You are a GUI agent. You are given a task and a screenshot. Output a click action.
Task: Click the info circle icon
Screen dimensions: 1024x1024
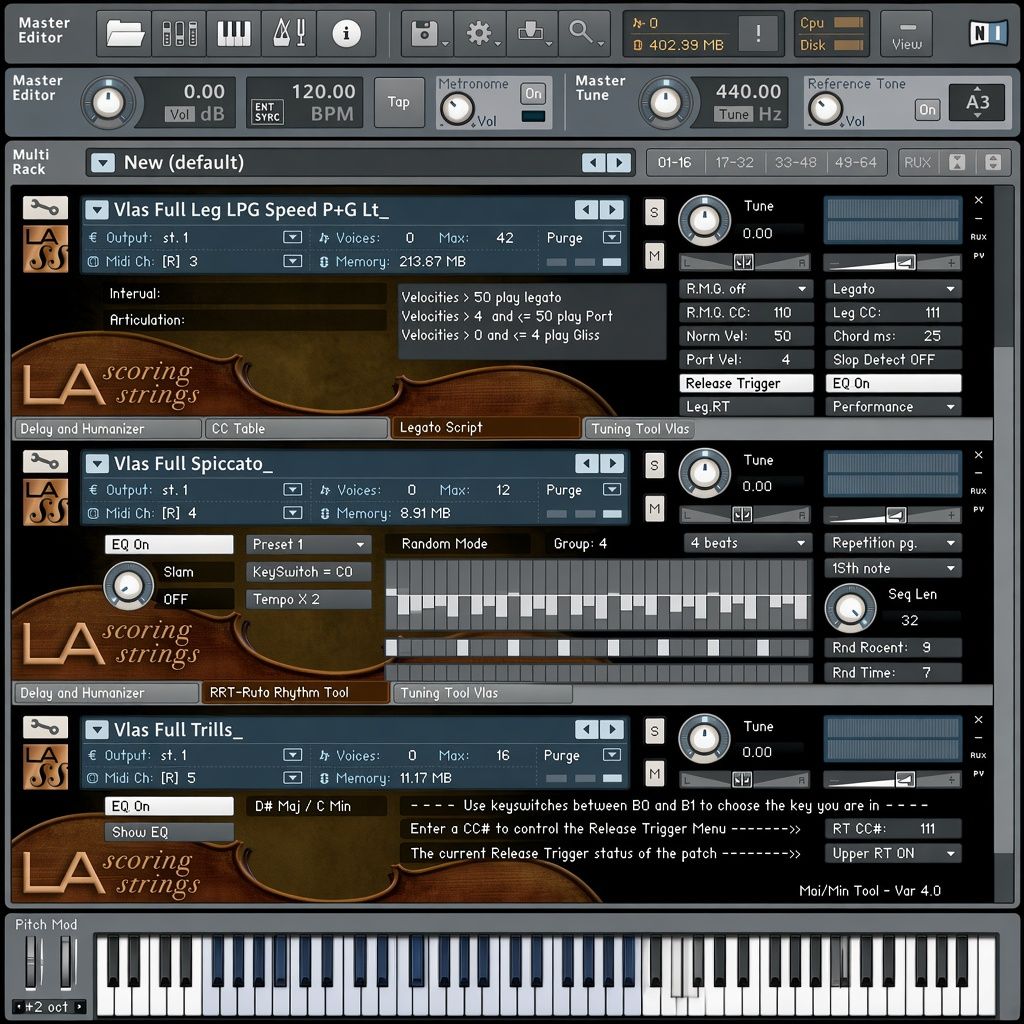point(346,33)
